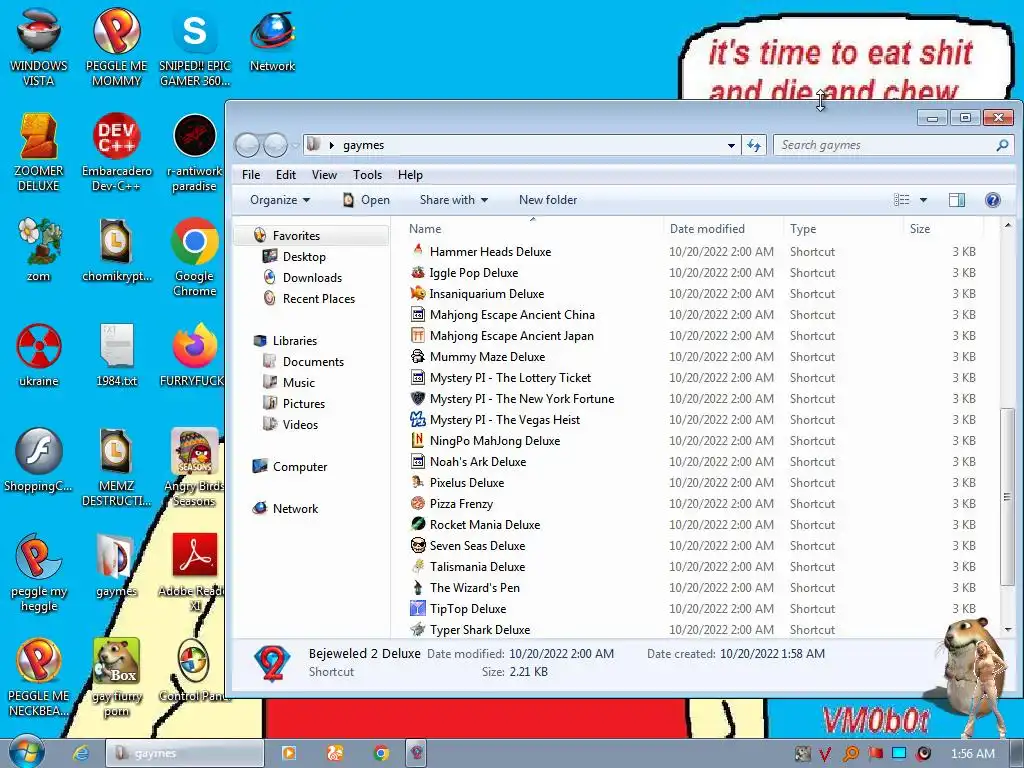Sort by the Type column header

pos(843,229)
